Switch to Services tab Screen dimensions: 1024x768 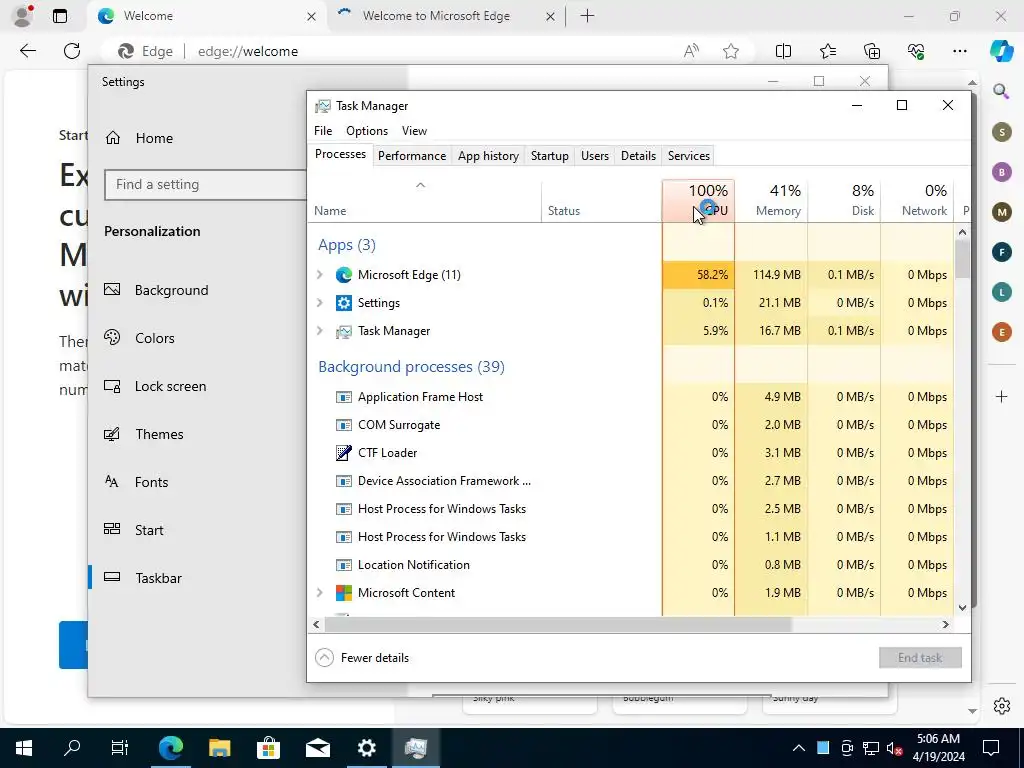[688, 156]
